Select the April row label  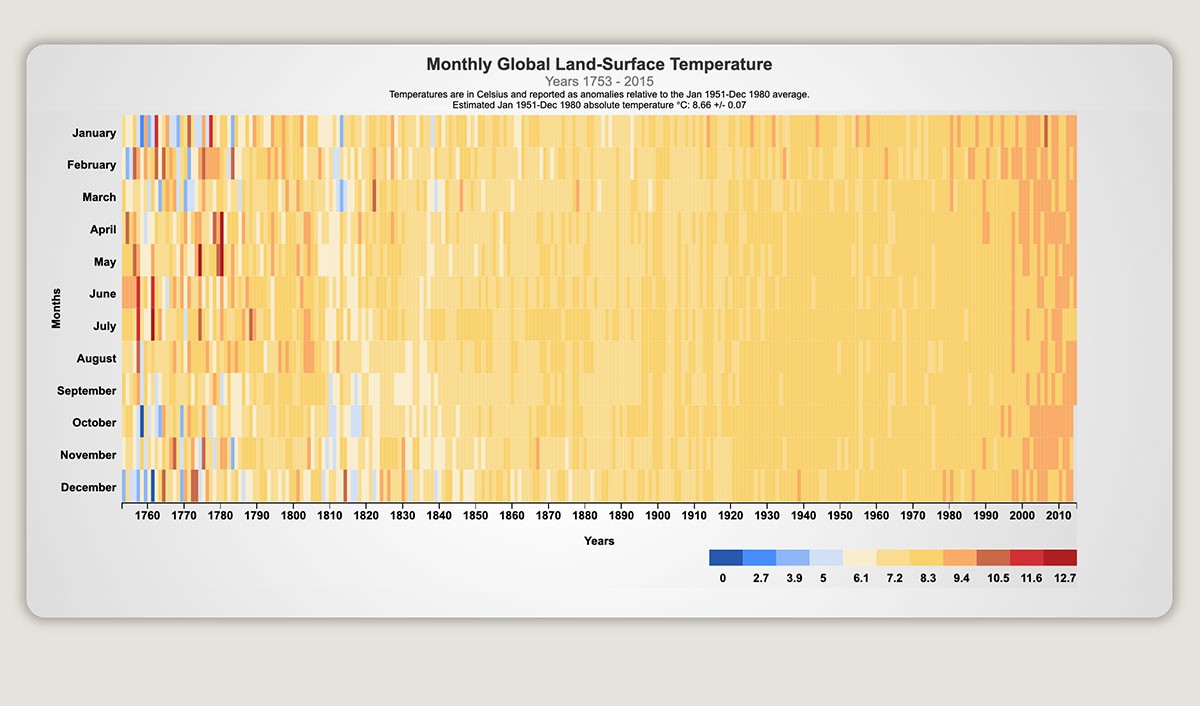[103, 230]
